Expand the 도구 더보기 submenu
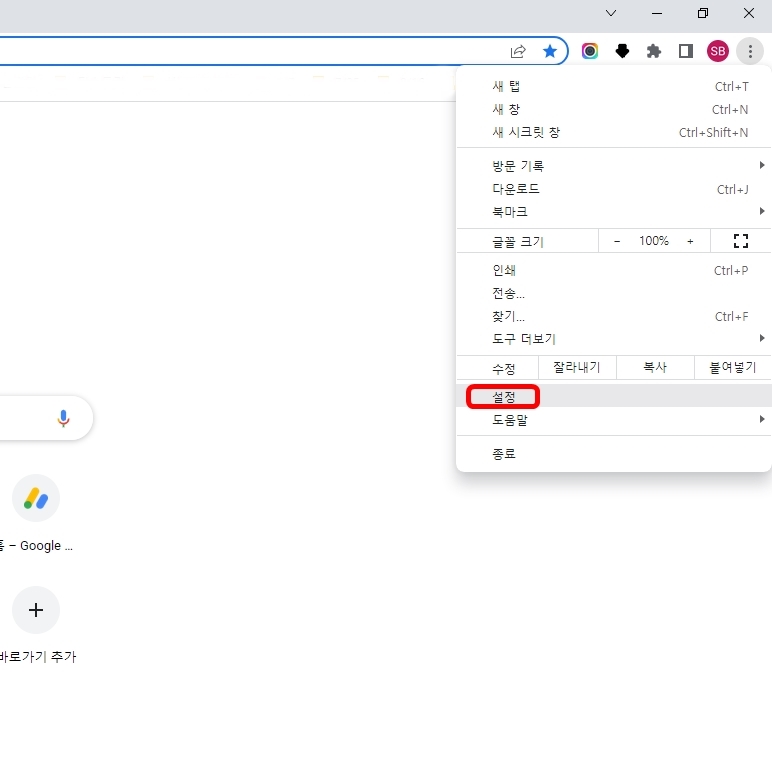The width and height of the screenshot is (772, 782). pyautogui.click(x=614, y=339)
